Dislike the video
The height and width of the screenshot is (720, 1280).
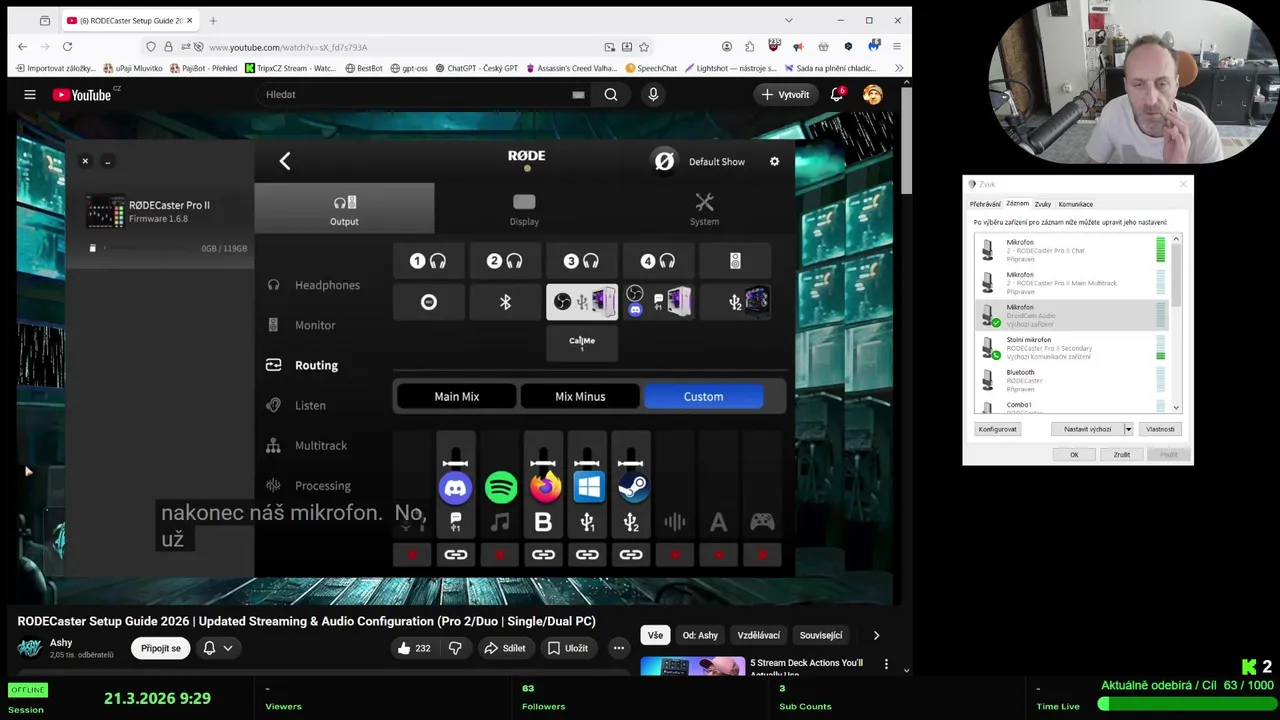pos(455,648)
